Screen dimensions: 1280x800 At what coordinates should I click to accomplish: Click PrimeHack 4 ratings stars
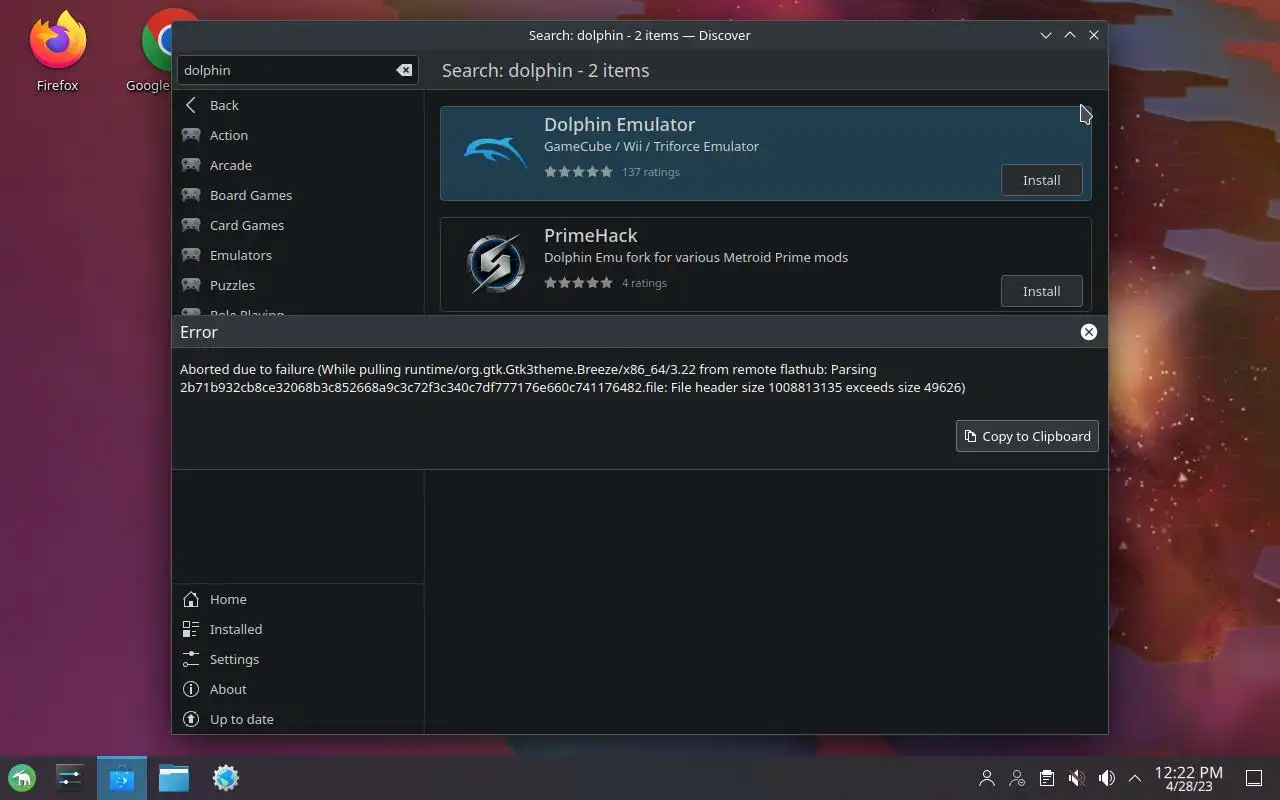[x=578, y=283]
